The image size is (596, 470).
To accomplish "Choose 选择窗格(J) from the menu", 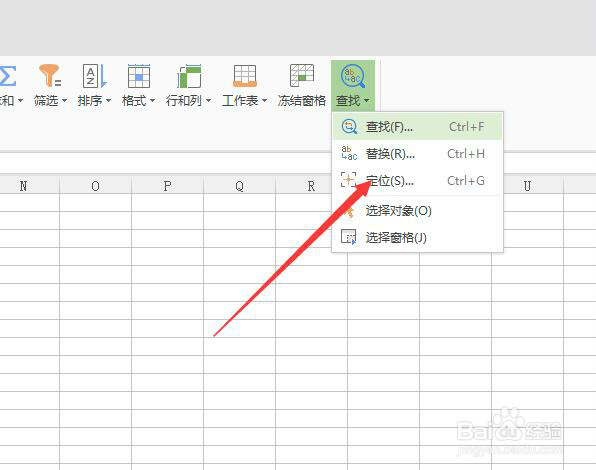I will coord(417,237).
